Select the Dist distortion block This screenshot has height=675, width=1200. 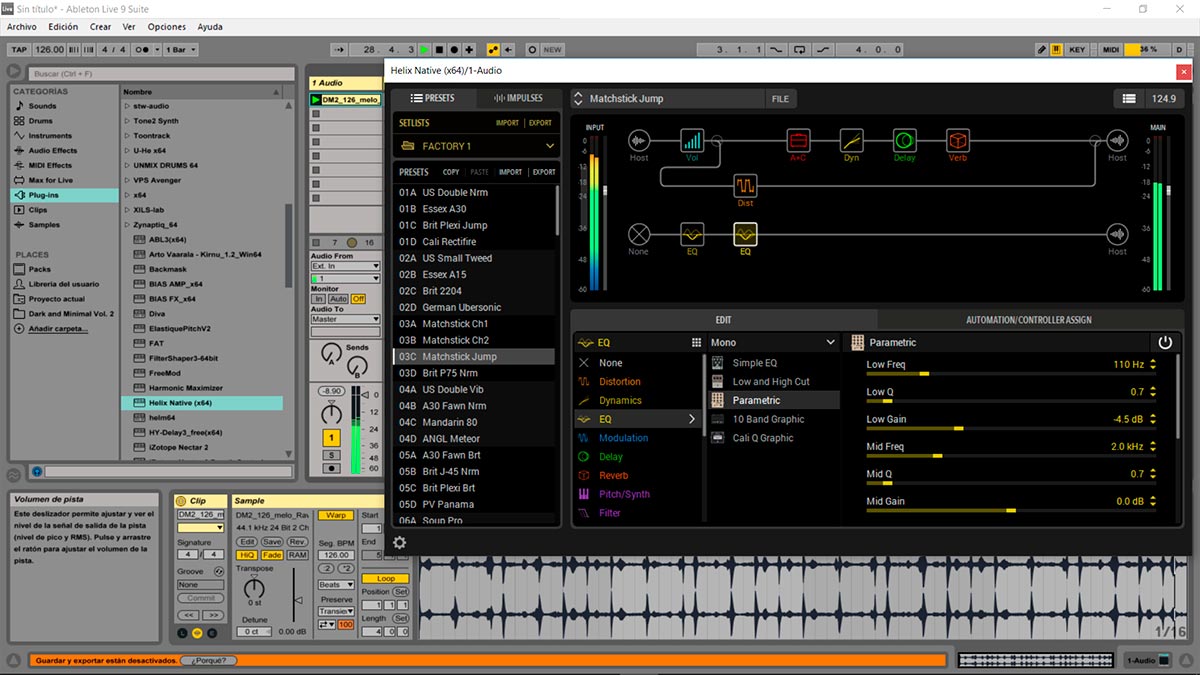745,186
